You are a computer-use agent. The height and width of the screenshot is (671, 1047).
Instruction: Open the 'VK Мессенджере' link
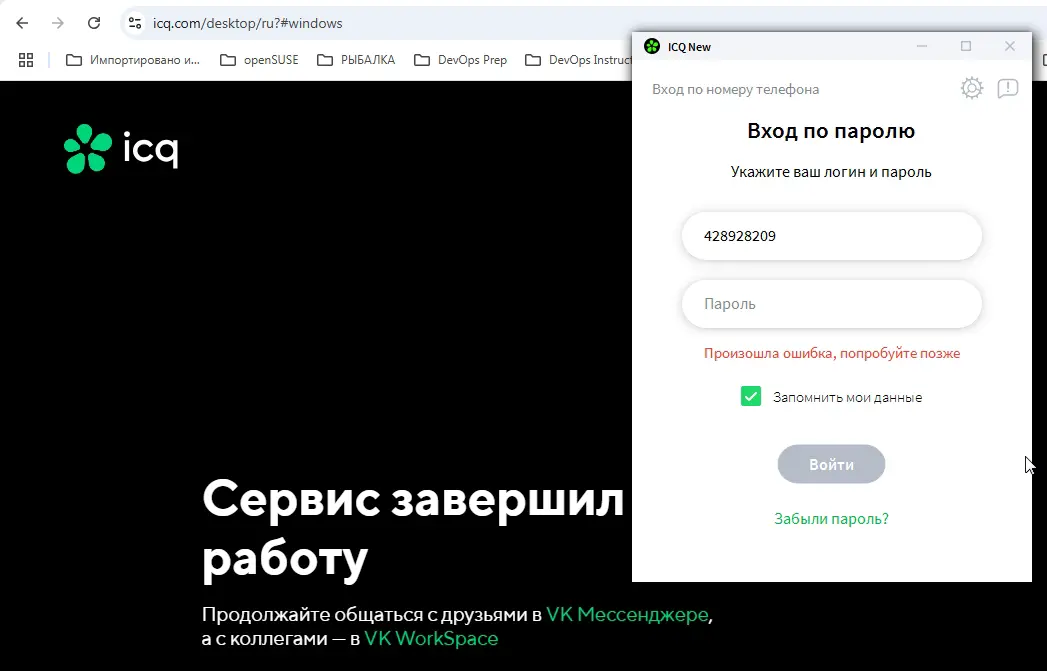click(627, 614)
